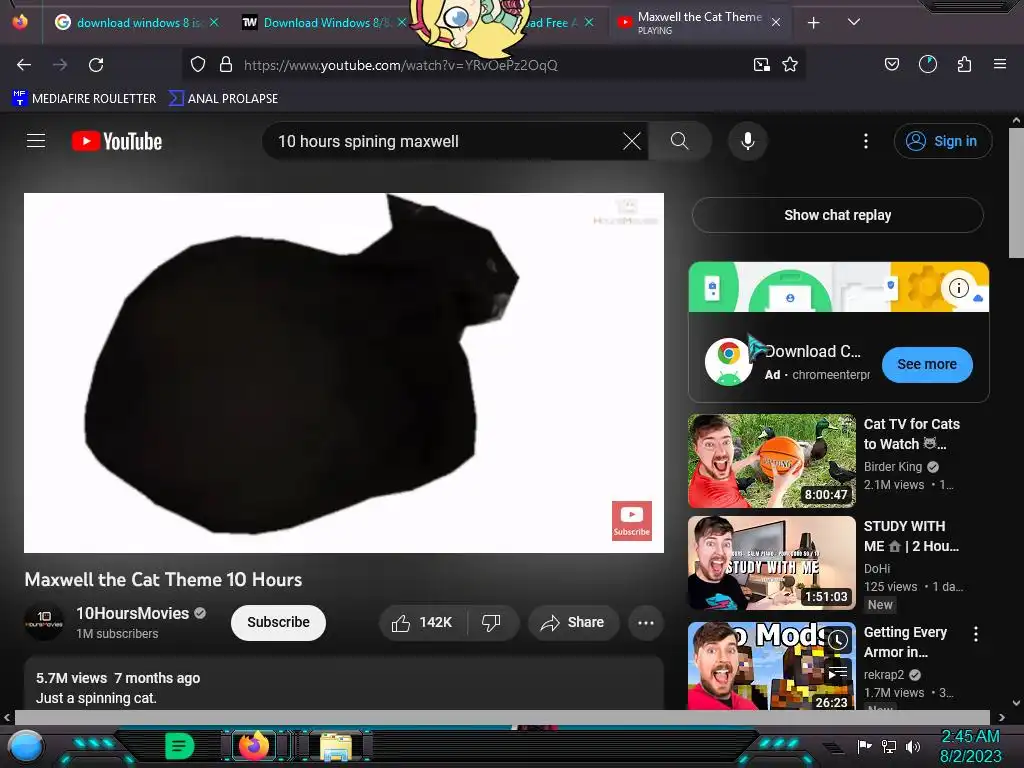Open YouTube settings three-dot menu
The height and width of the screenshot is (768, 1024).
tap(866, 141)
